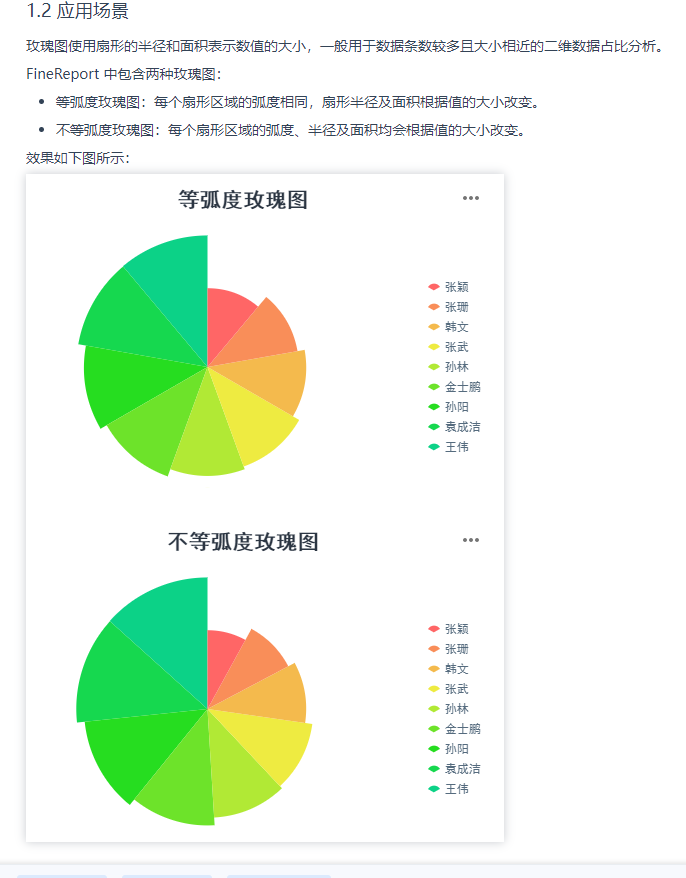Open the more-options menu of 等弧度玫瑰图
The height and width of the screenshot is (878, 686).
pyautogui.click(x=471, y=198)
